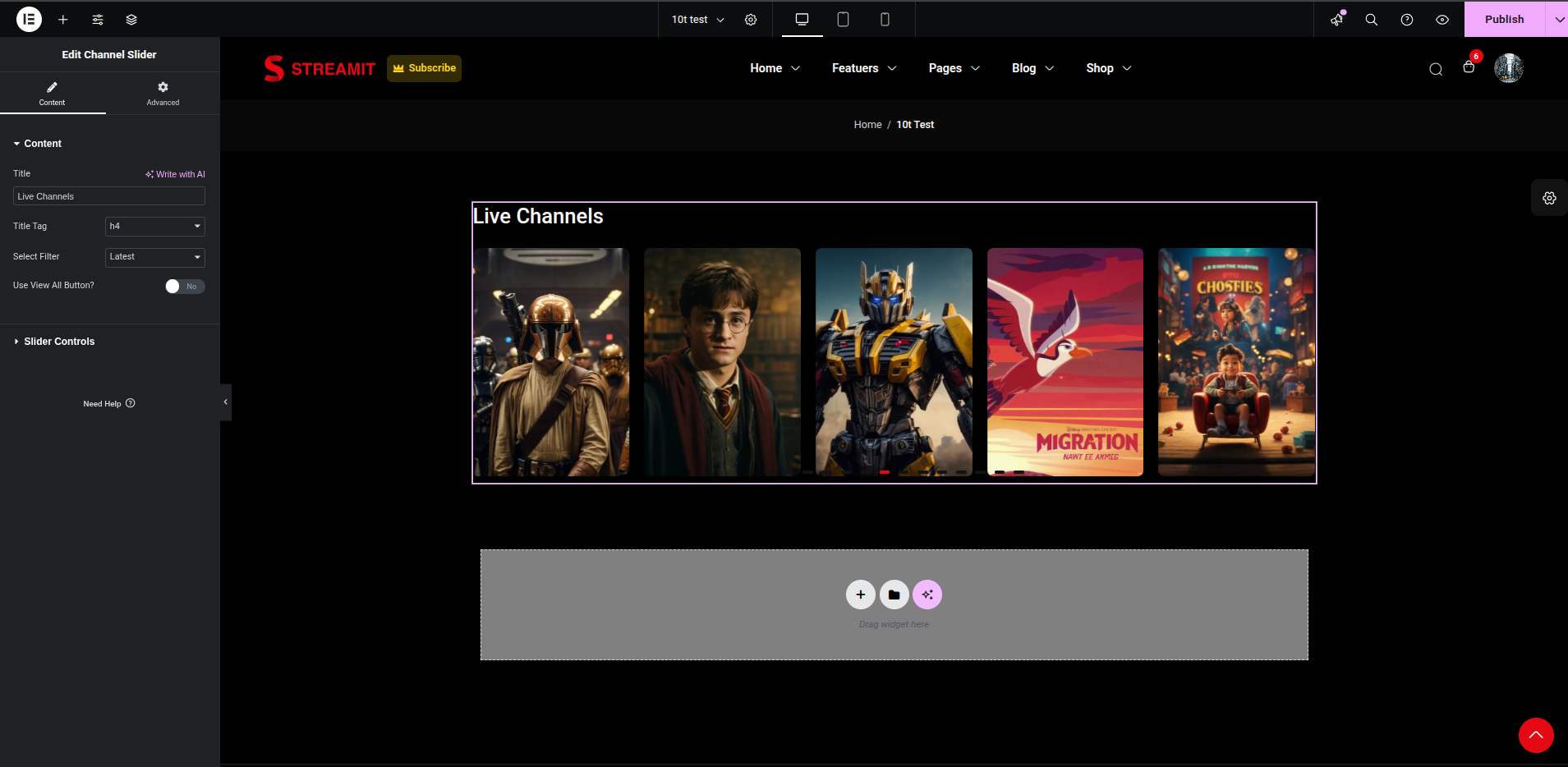Image resolution: width=1568 pixels, height=767 pixels.
Task: Switch to Tablet view mode
Action: click(x=843, y=20)
